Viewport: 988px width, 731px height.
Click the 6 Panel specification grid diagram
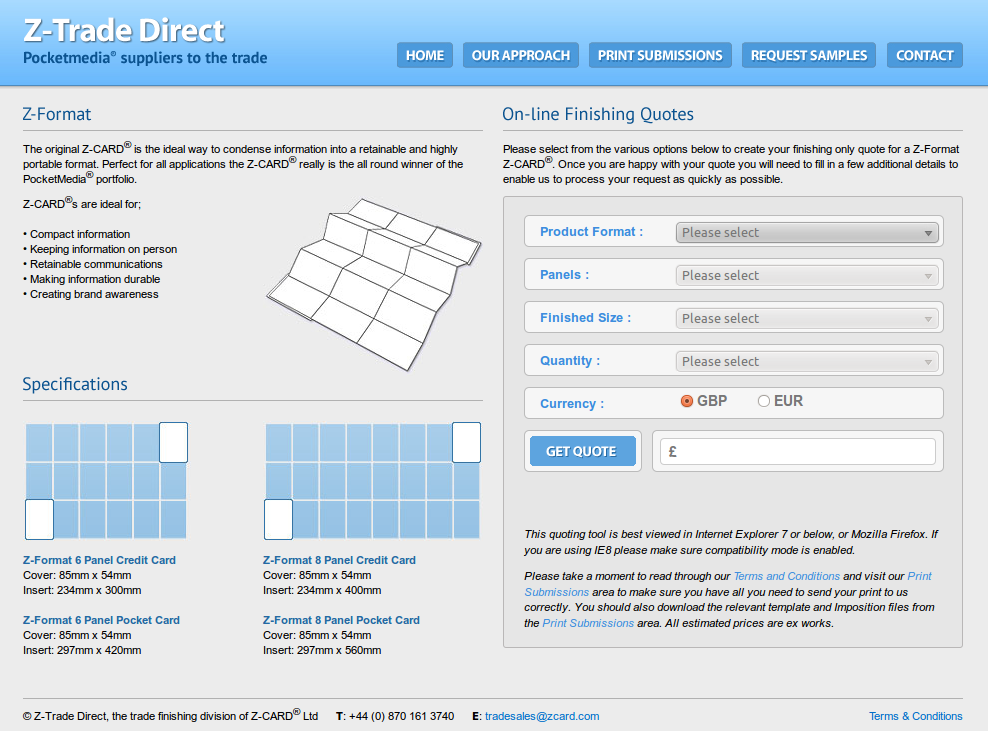106,481
